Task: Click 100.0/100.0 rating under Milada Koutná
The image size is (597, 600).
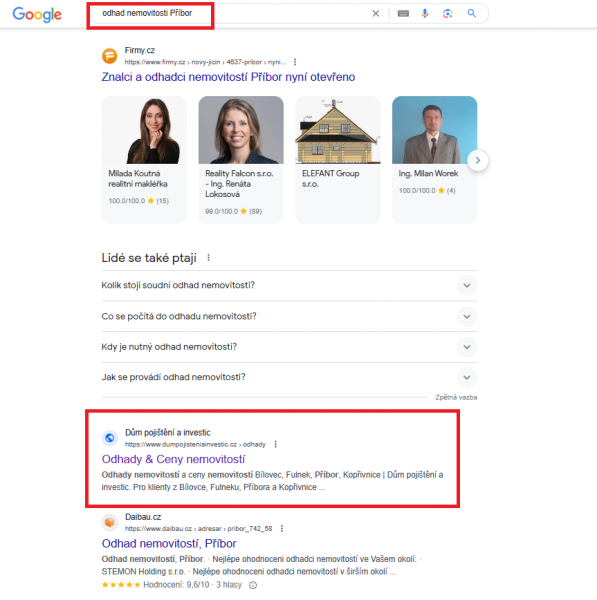Action: click(139, 201)
